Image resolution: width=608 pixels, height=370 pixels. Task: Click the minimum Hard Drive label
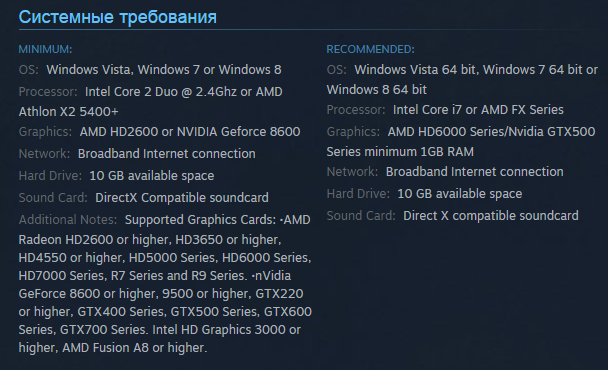point(50,176)
